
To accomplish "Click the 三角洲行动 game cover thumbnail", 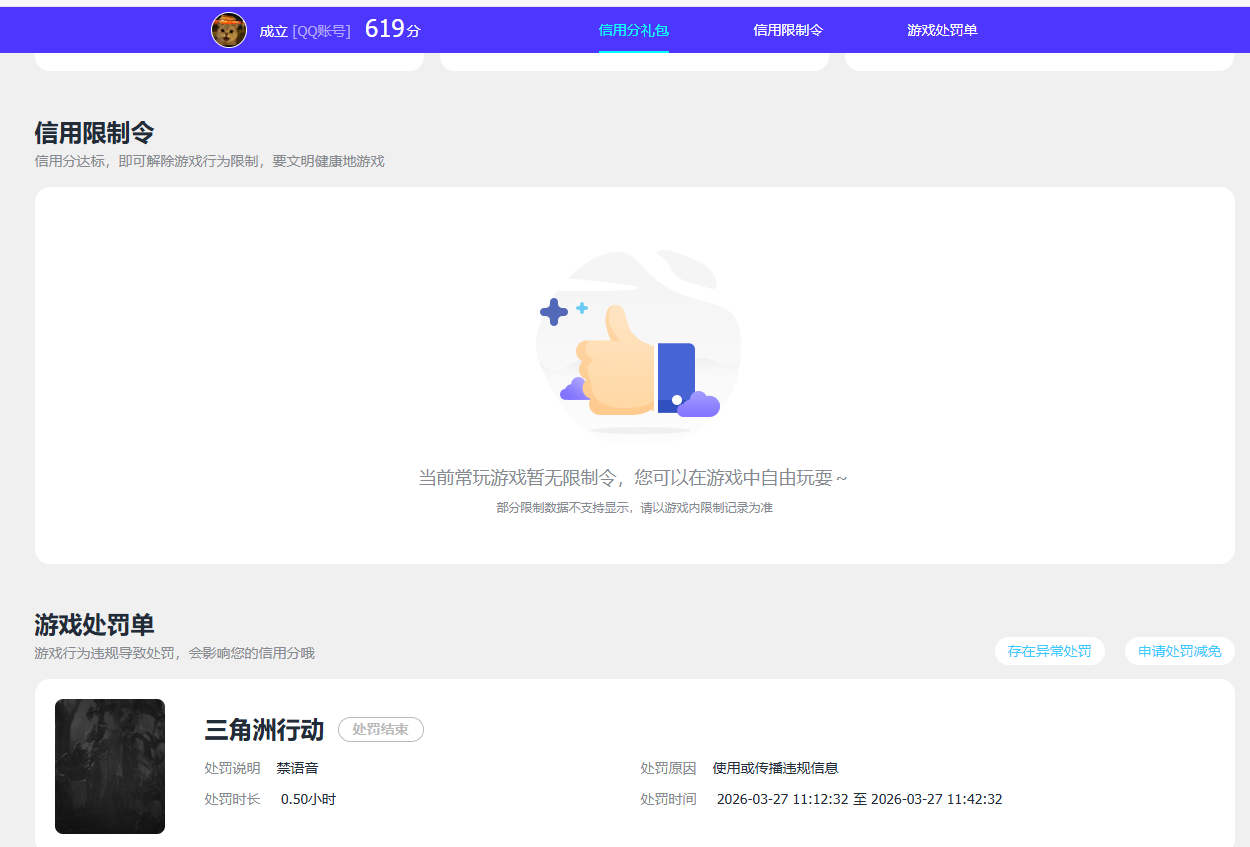I will [110, 766].
